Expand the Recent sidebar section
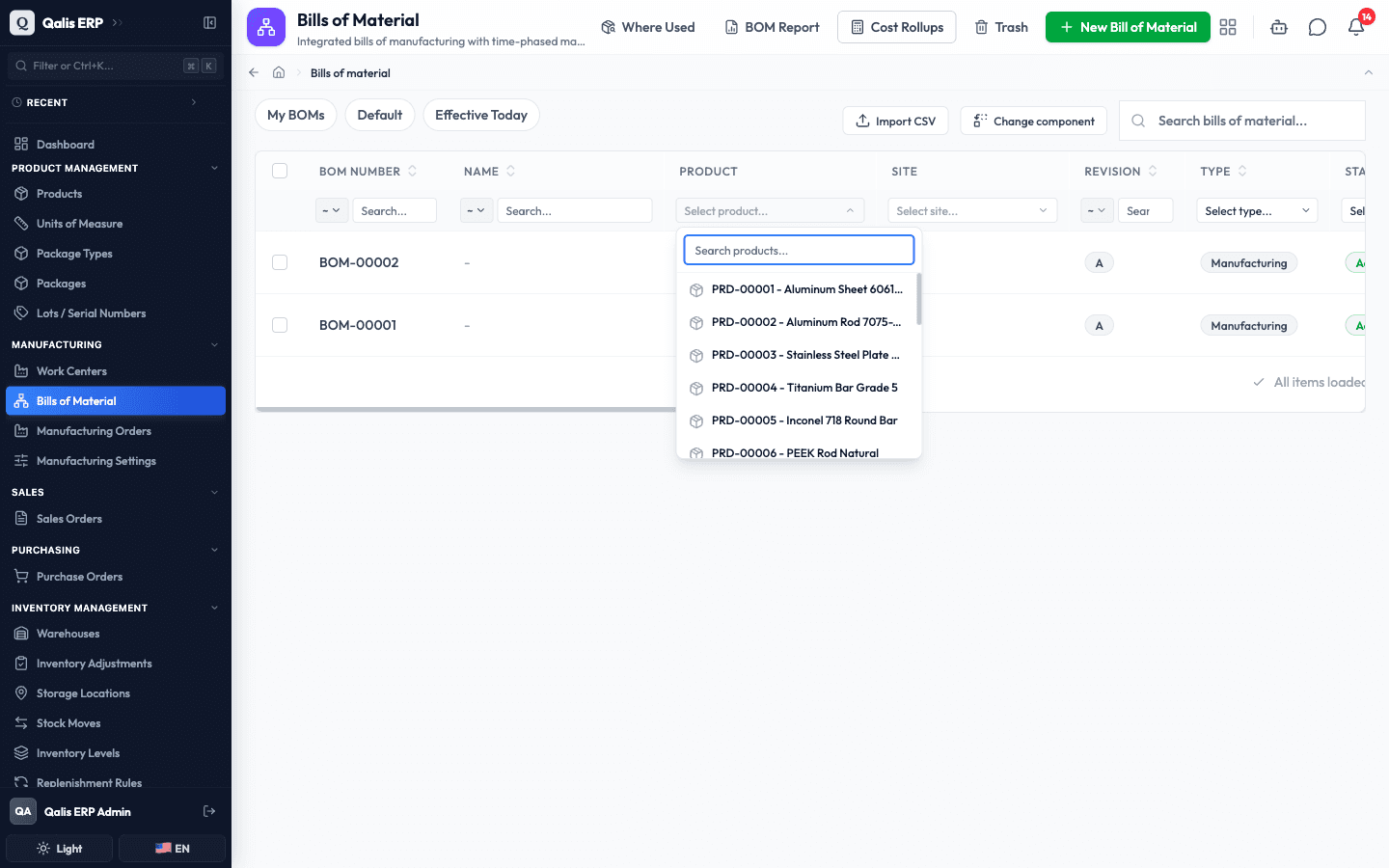Image resolution: width=1389 pixels, height=868 pixels. (x=194, y=102)
